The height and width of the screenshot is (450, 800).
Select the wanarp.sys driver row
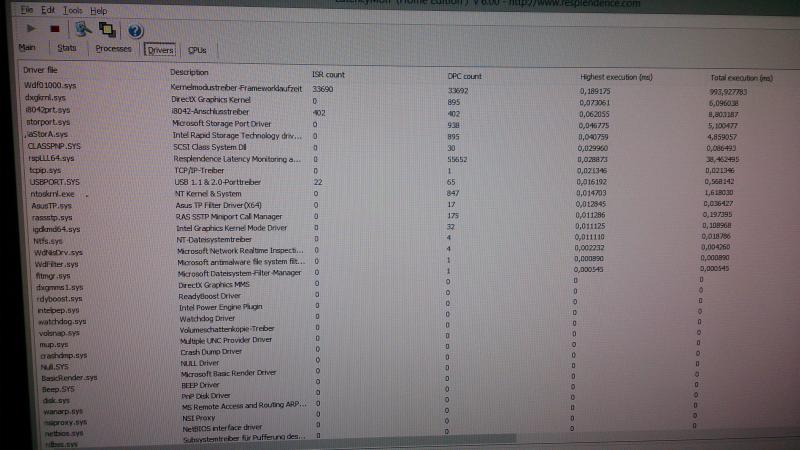(x=63, y=411)
